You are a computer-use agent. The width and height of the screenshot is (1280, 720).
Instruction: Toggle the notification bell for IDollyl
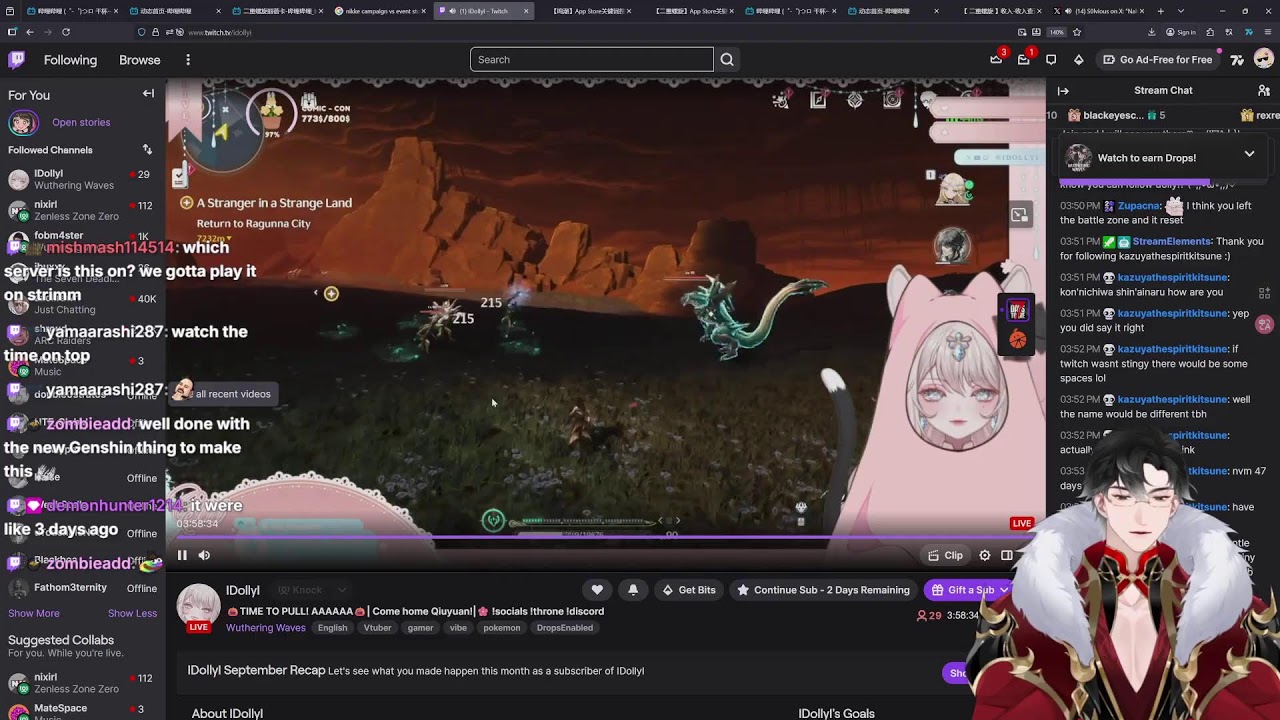[x=633, y=590]
